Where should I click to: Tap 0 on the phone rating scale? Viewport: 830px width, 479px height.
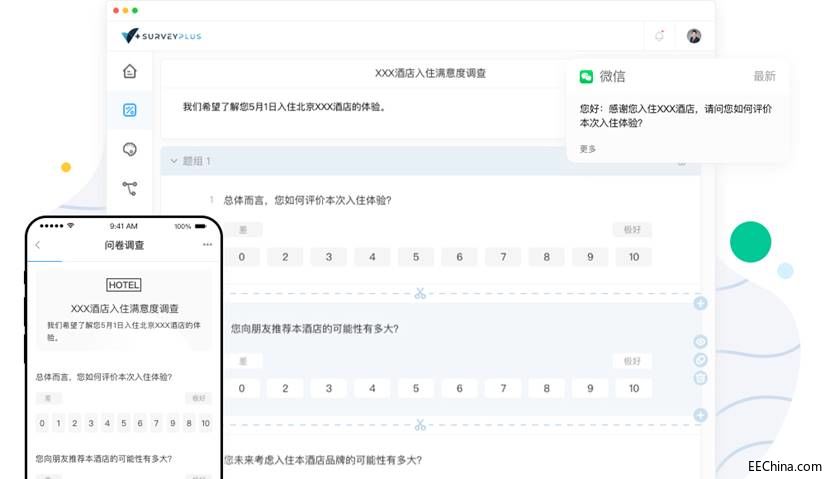(42, 423)
